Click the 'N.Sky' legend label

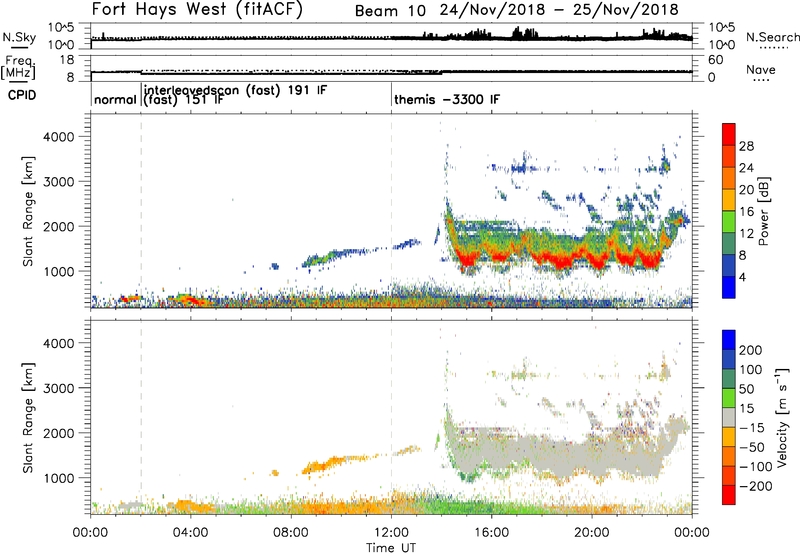click(19, 37)
